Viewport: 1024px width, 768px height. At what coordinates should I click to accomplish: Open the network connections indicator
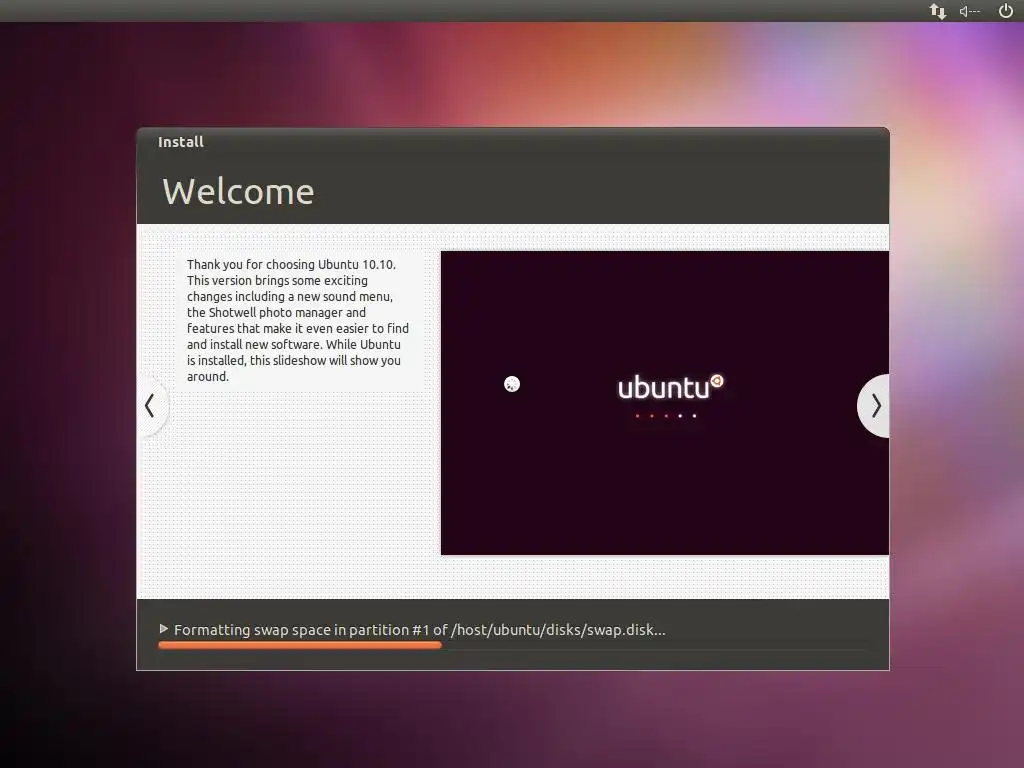938,11
